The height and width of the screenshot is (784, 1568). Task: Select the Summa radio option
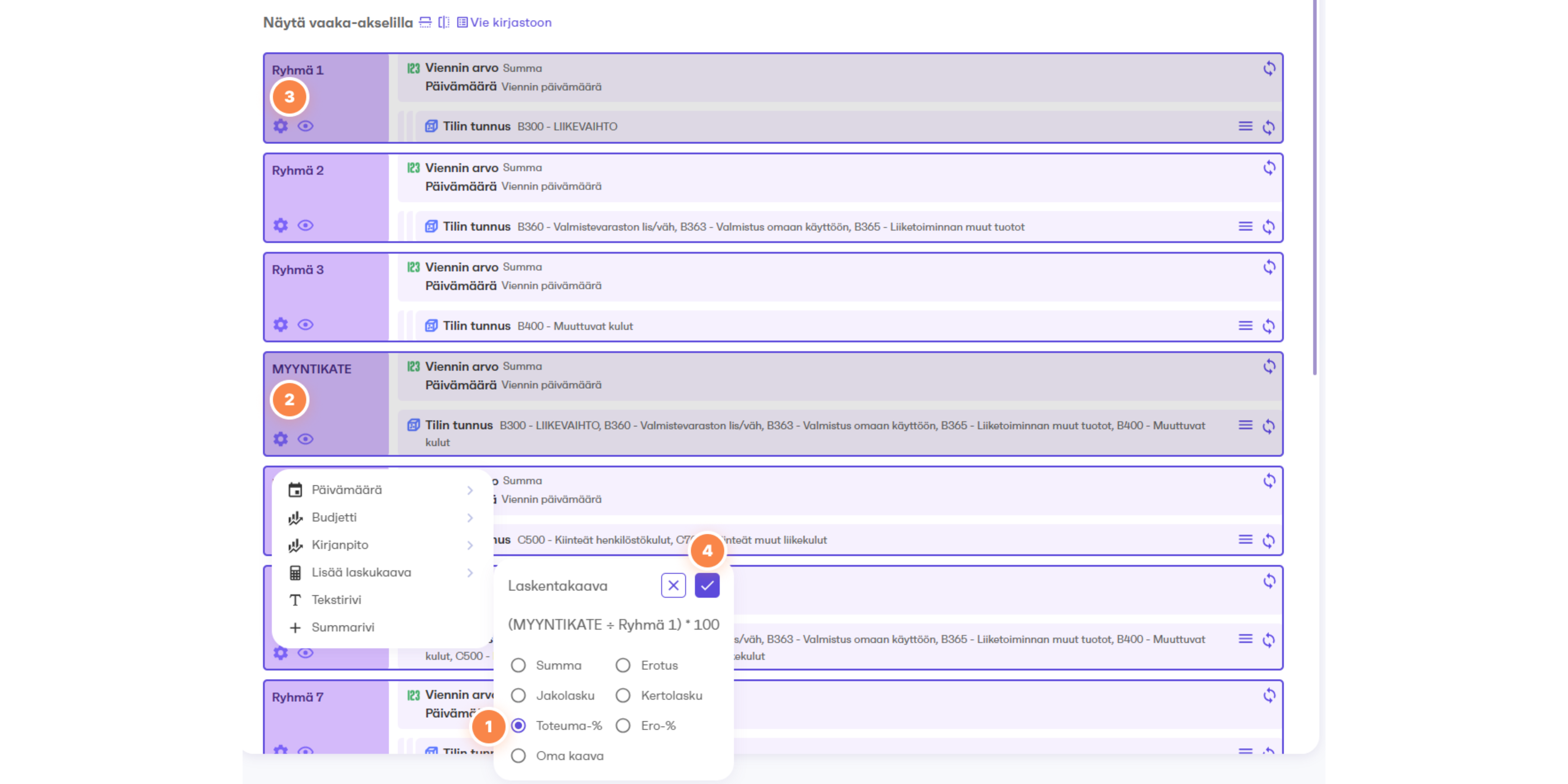tap(518, 665)
